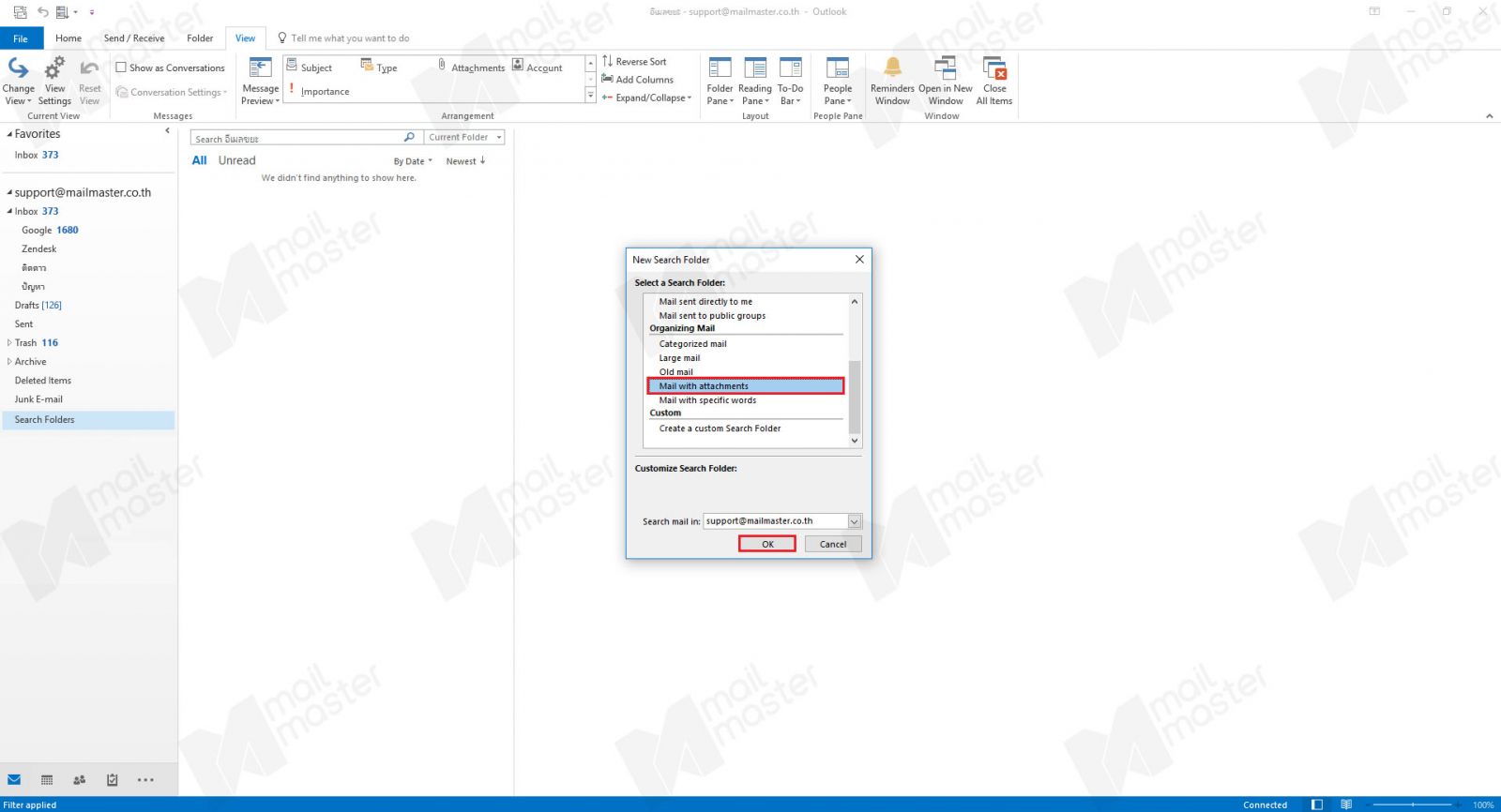Screen dimensions: 1501x812
Task: Click the Reset View icon
Action: [x=89, y=68]
